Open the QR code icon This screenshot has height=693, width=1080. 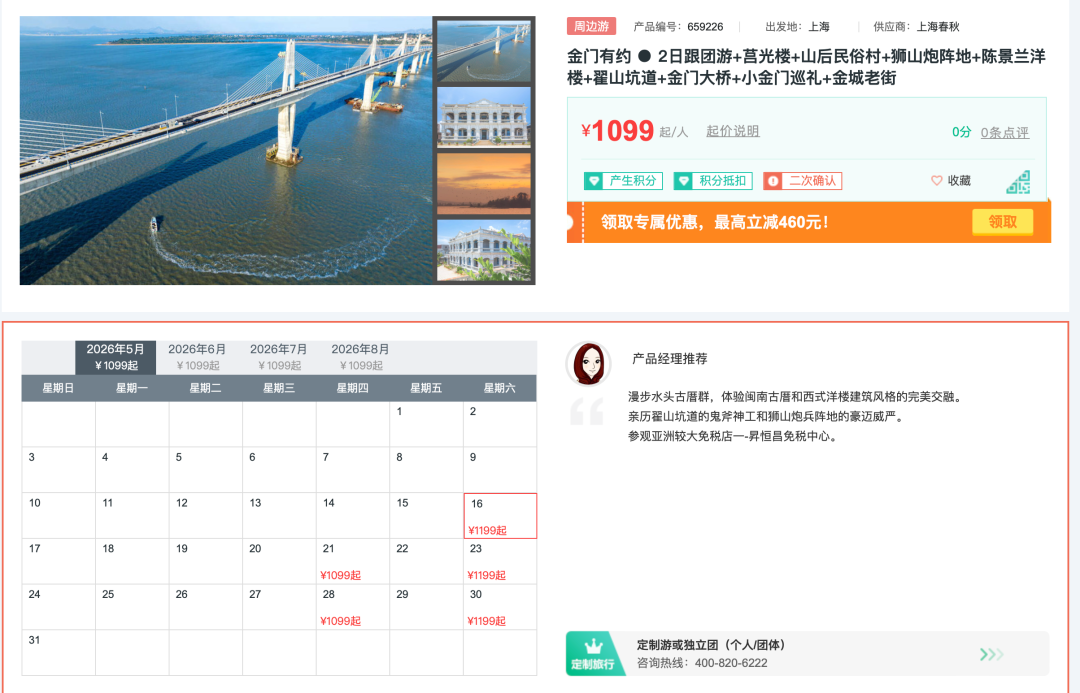pos(1019,182)
